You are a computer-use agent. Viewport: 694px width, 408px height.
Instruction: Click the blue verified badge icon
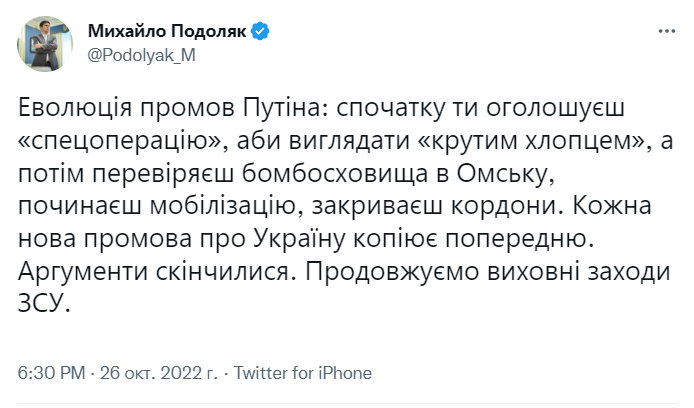tap(260, 31)
